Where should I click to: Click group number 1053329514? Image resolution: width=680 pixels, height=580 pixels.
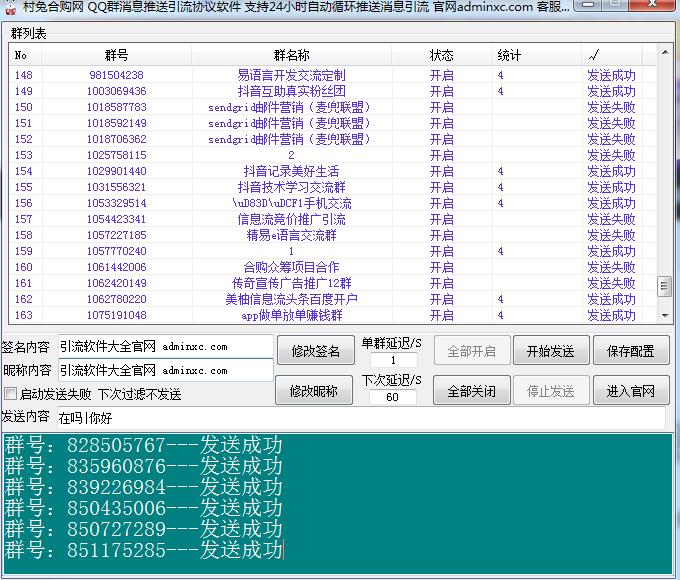click(x=116, y=203)
